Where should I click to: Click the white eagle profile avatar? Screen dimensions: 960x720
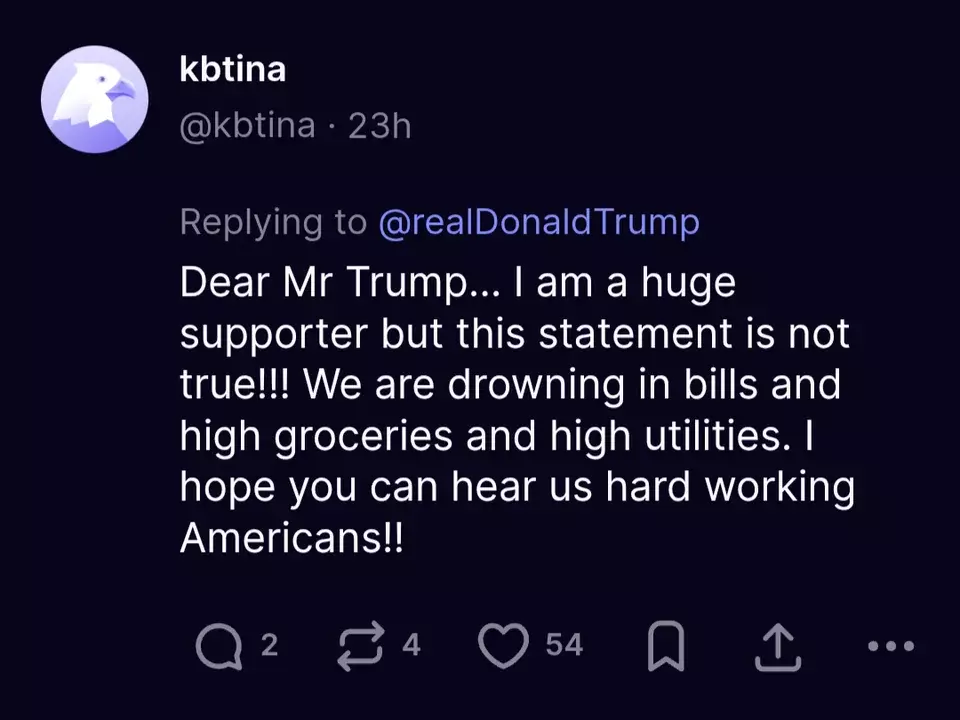tap(94, 99)
